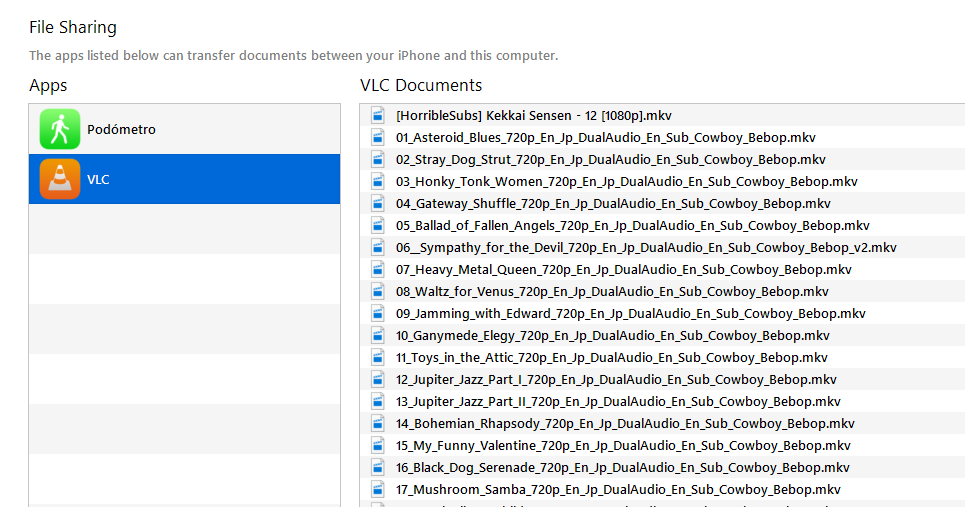965x507 pixels.
Task: Click the file icon for 01_Asteroid_Blues
Action: [x=378, y=137]
